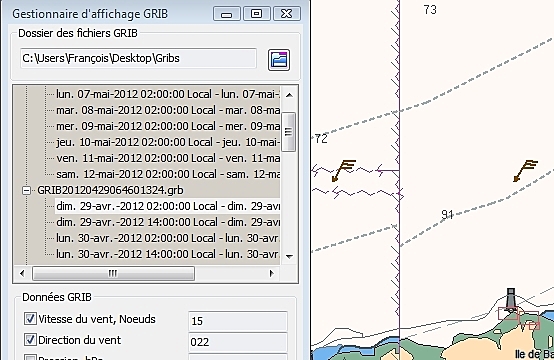Click the GRIB folder path field
The image size is (554, 360).
[x=138, y=58]
